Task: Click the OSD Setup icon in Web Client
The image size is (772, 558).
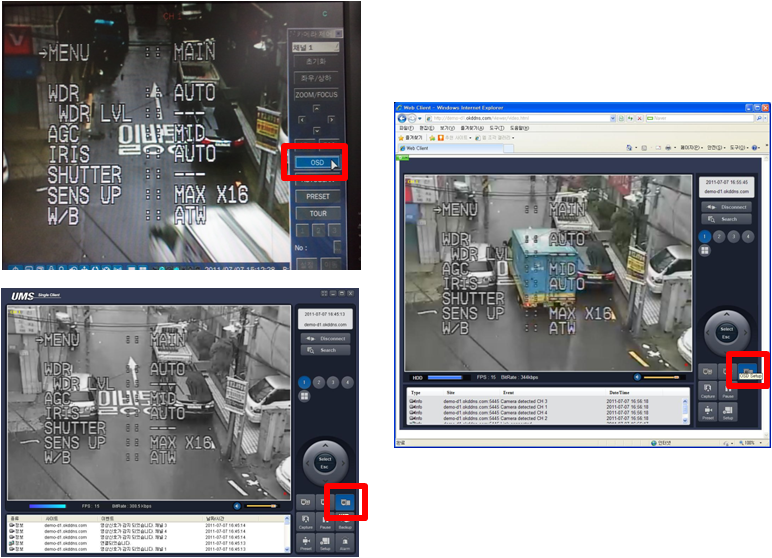Action: 748,371
